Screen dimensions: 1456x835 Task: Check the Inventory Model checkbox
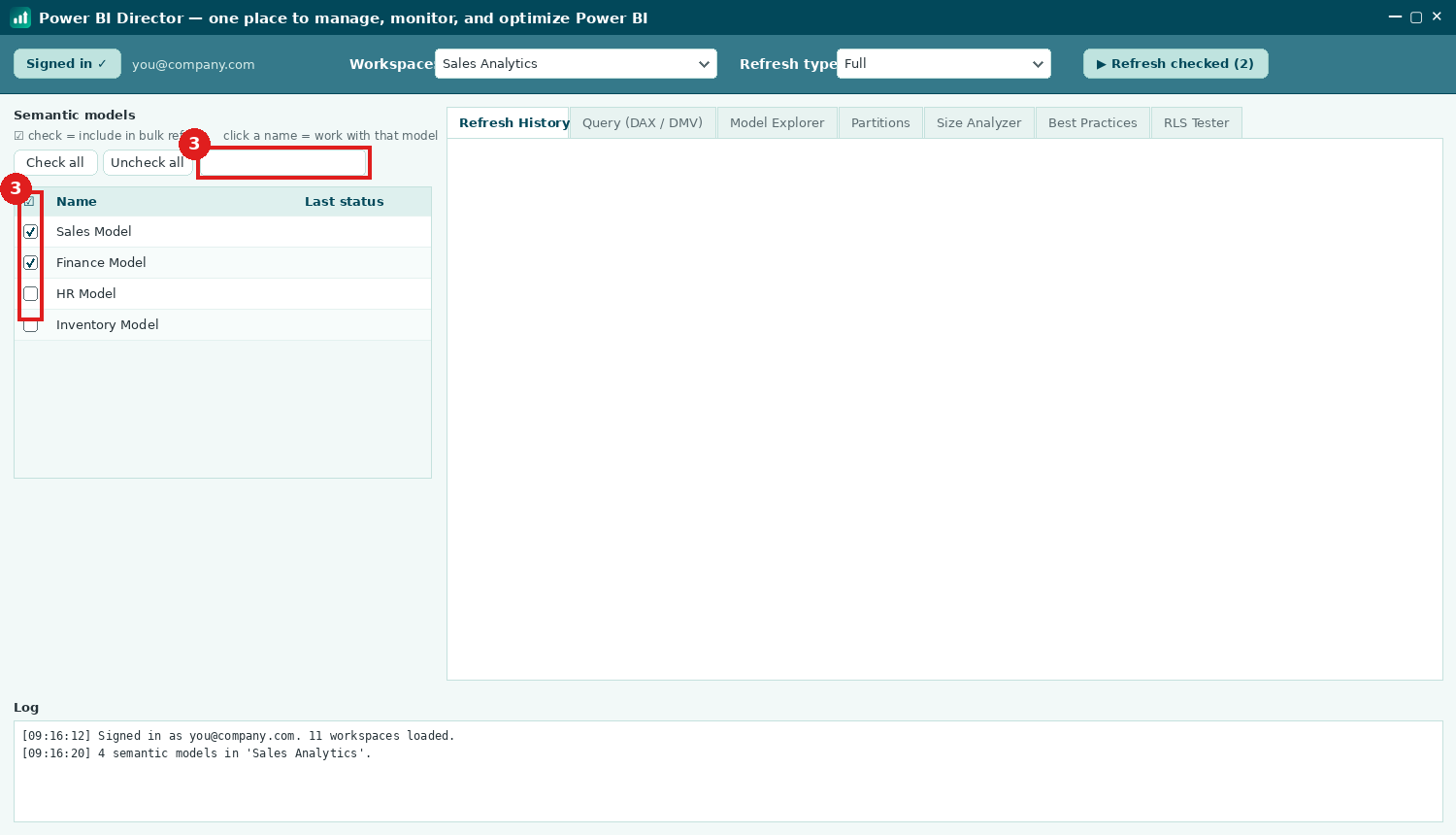point(31,325)
